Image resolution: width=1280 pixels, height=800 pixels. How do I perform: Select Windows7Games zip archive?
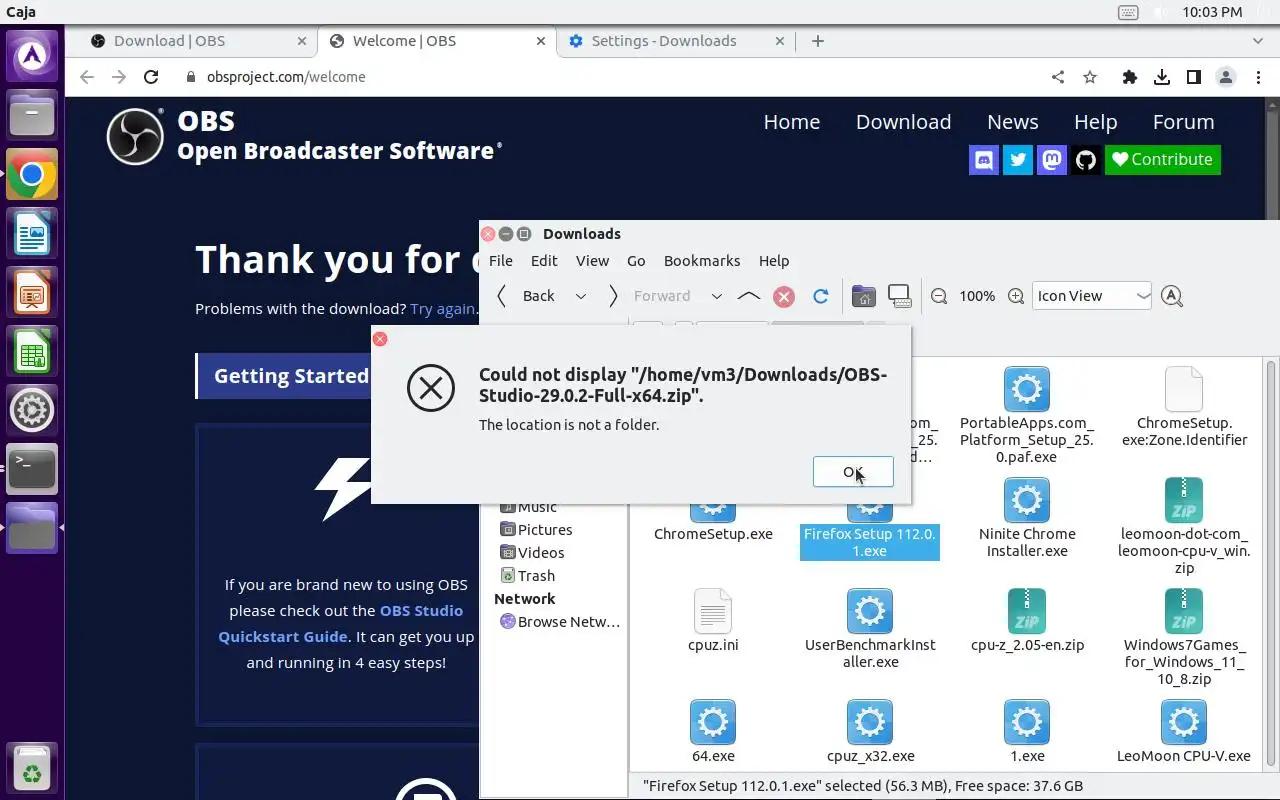1184,638
